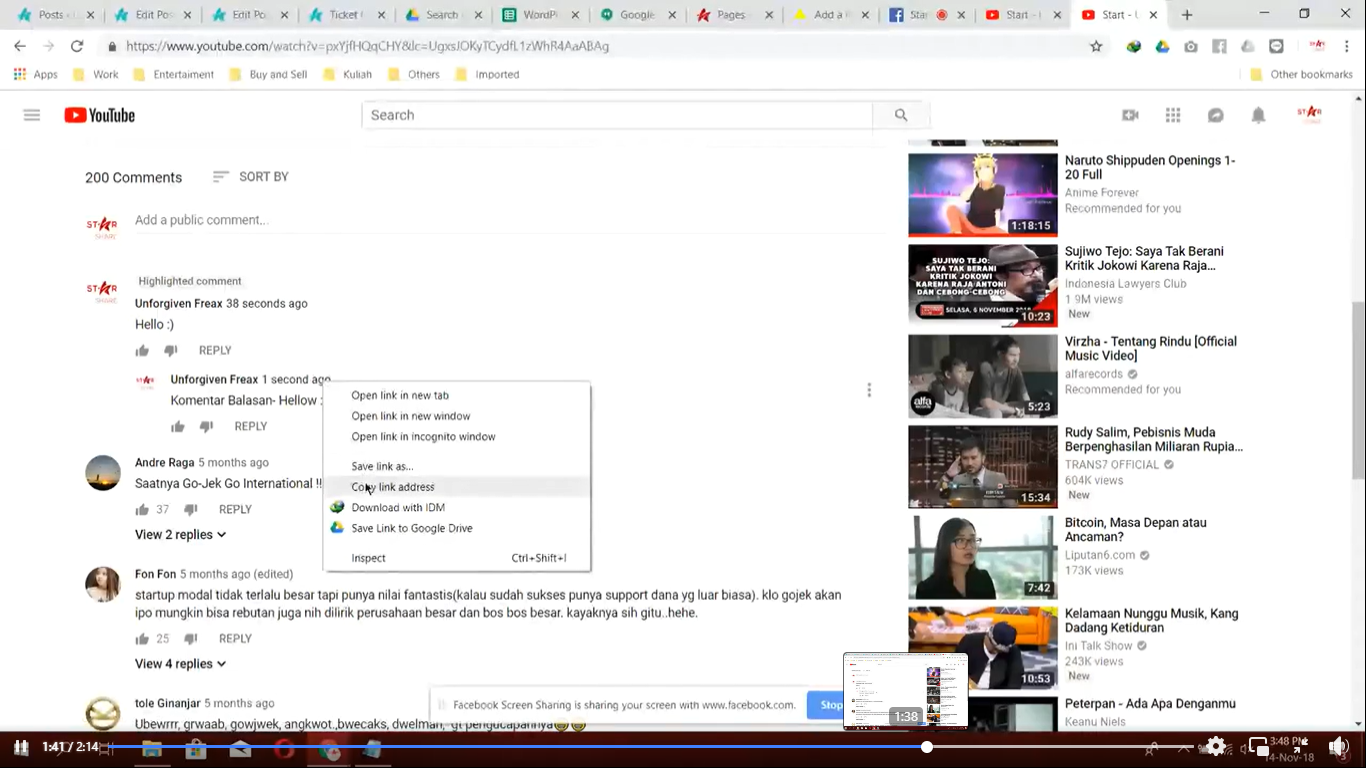Viewport: 1366px width, 768px height.
Task: Reply to Fon Fon's comment
Action: coord(235,639)
